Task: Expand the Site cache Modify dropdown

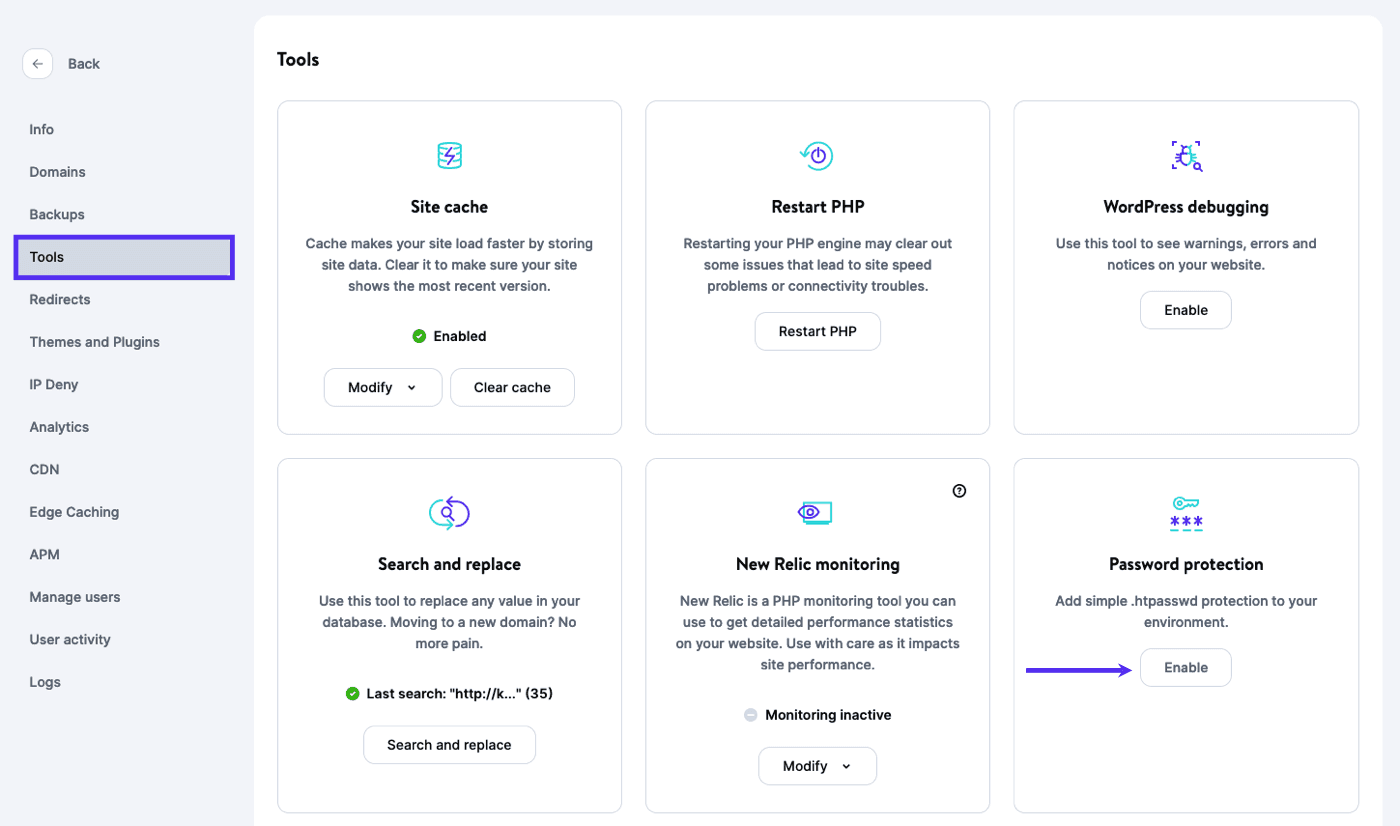Action: click(x=382, y=387)
